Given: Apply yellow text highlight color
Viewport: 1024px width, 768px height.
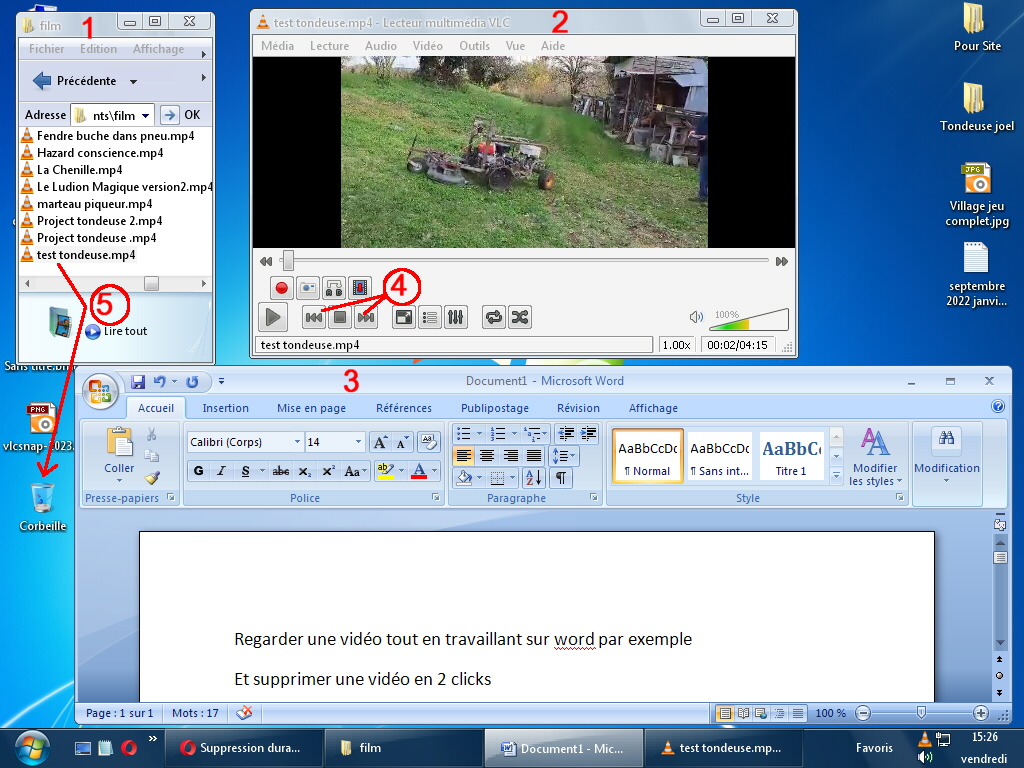Looking at the screenshot, I should [x=385, y=471].
